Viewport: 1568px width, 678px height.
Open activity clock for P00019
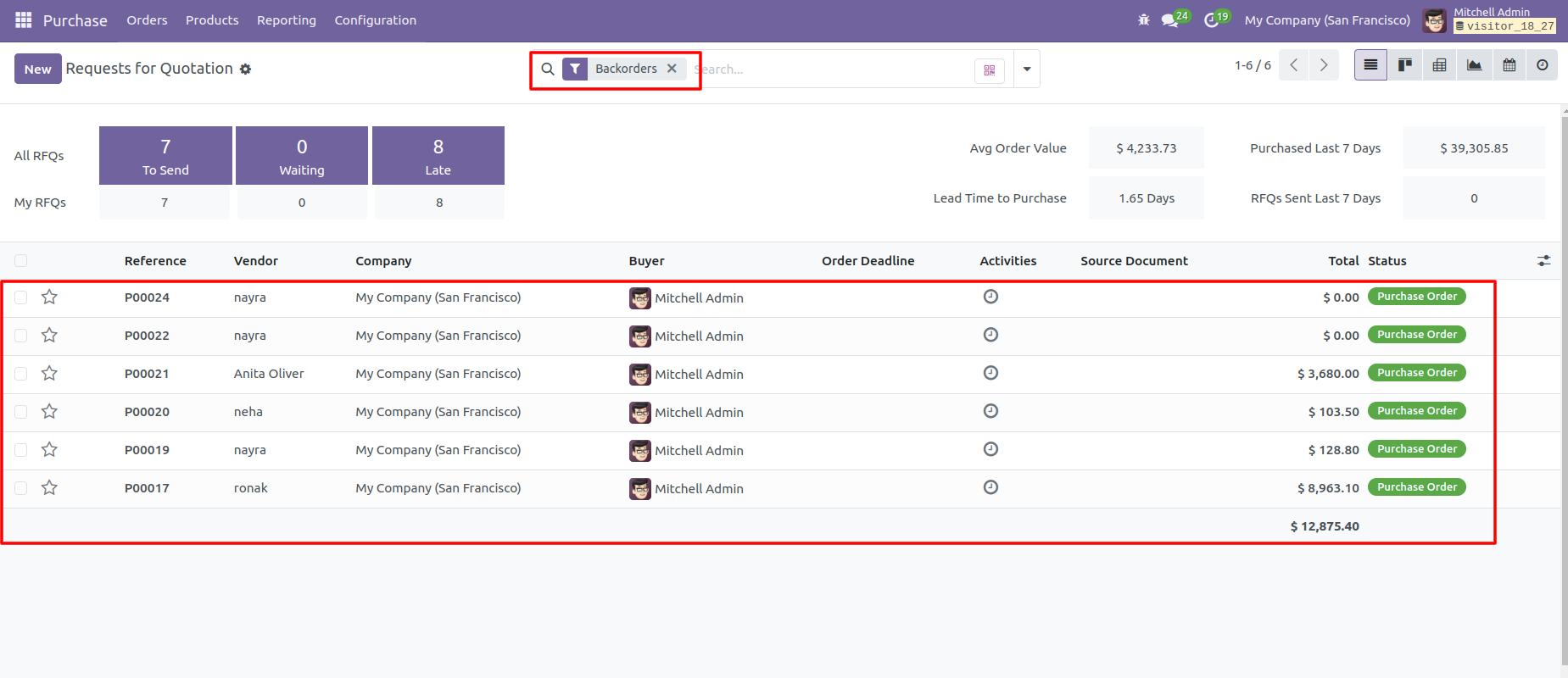pyautogui.click(x=990, y=449)
